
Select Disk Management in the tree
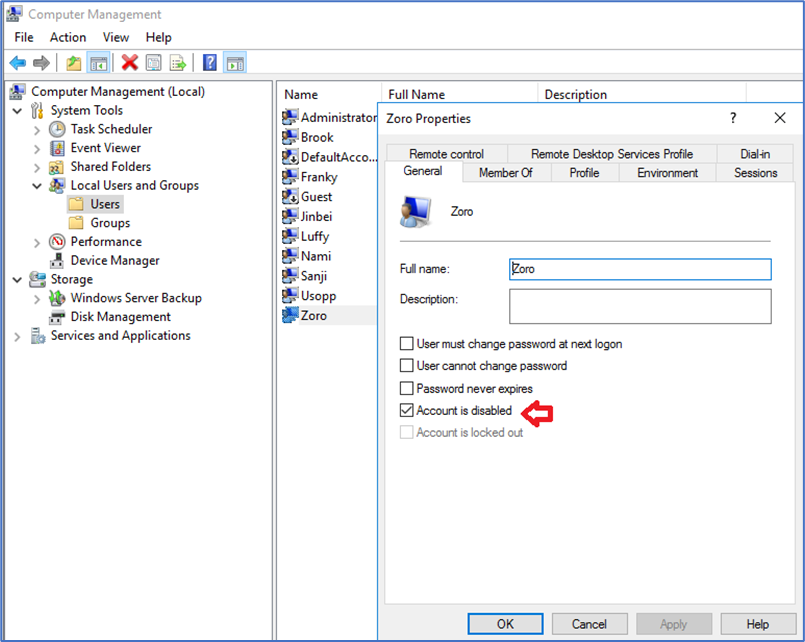point(120,317)
